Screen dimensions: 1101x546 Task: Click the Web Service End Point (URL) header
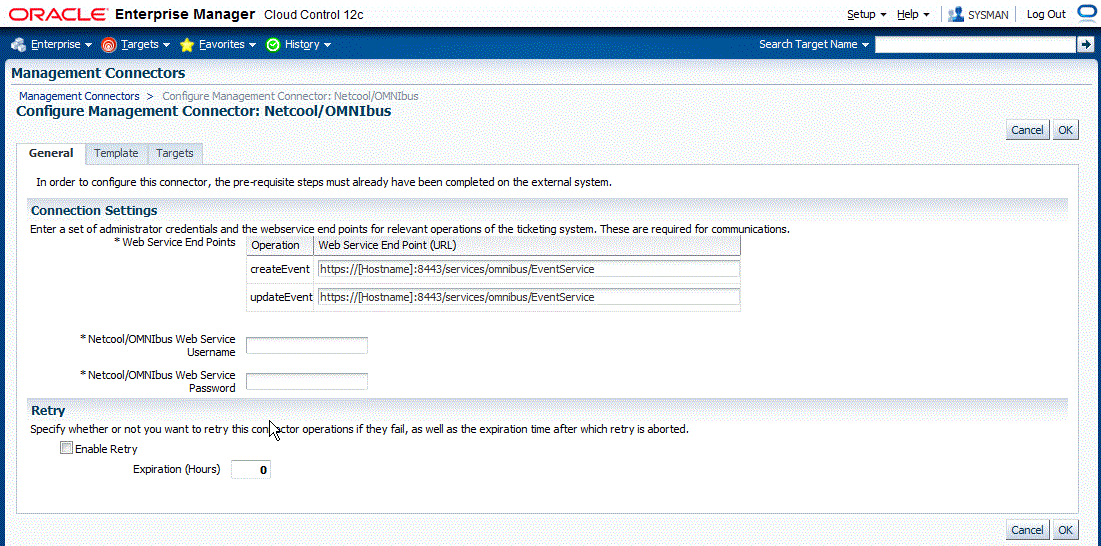coord(527,246)
